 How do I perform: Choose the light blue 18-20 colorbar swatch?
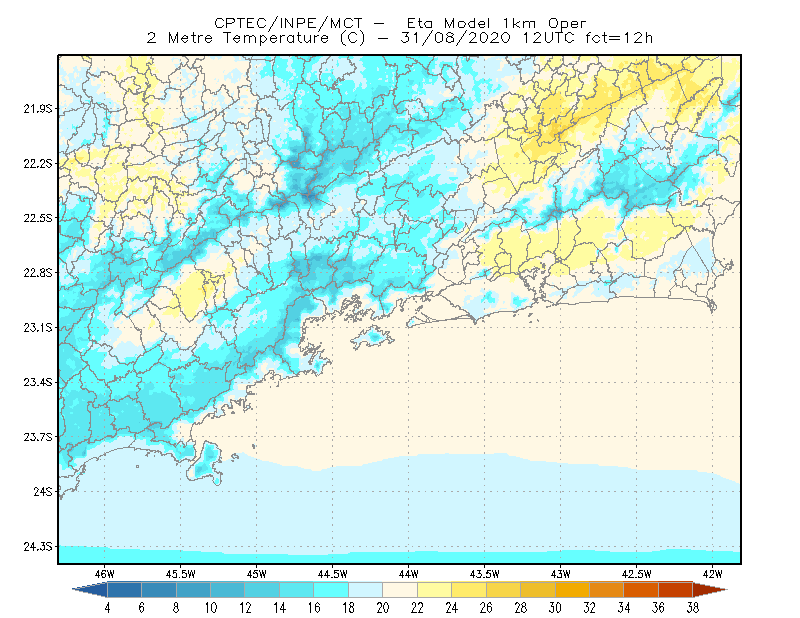(366, 590)
